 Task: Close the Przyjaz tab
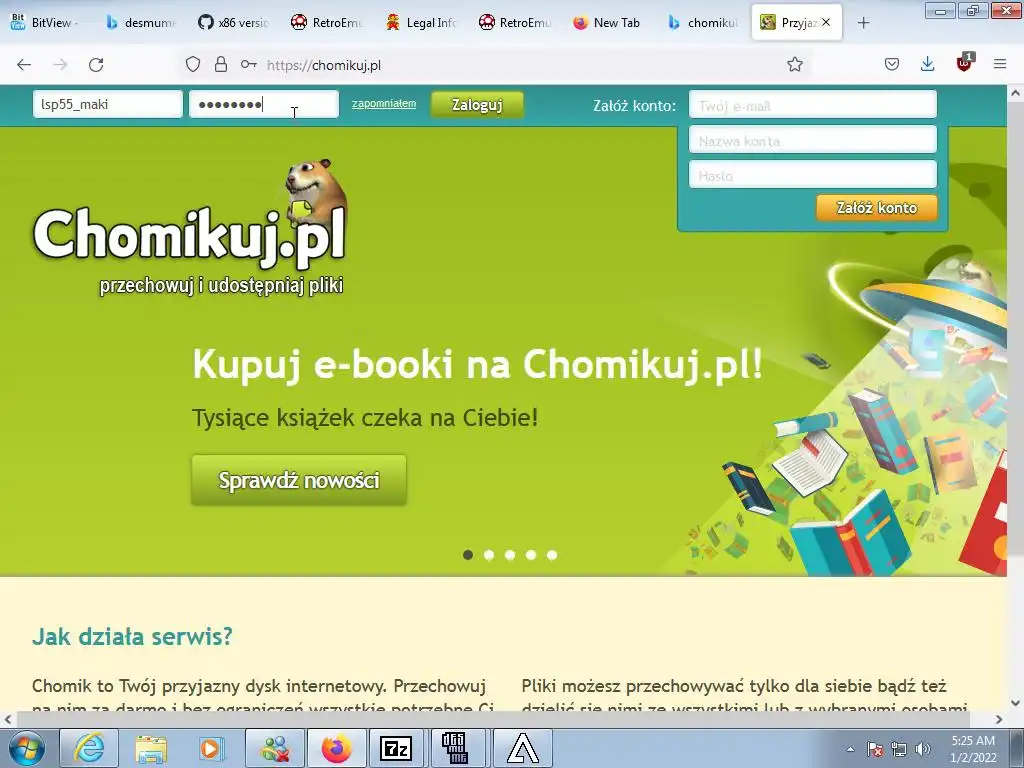pos(826,22)
